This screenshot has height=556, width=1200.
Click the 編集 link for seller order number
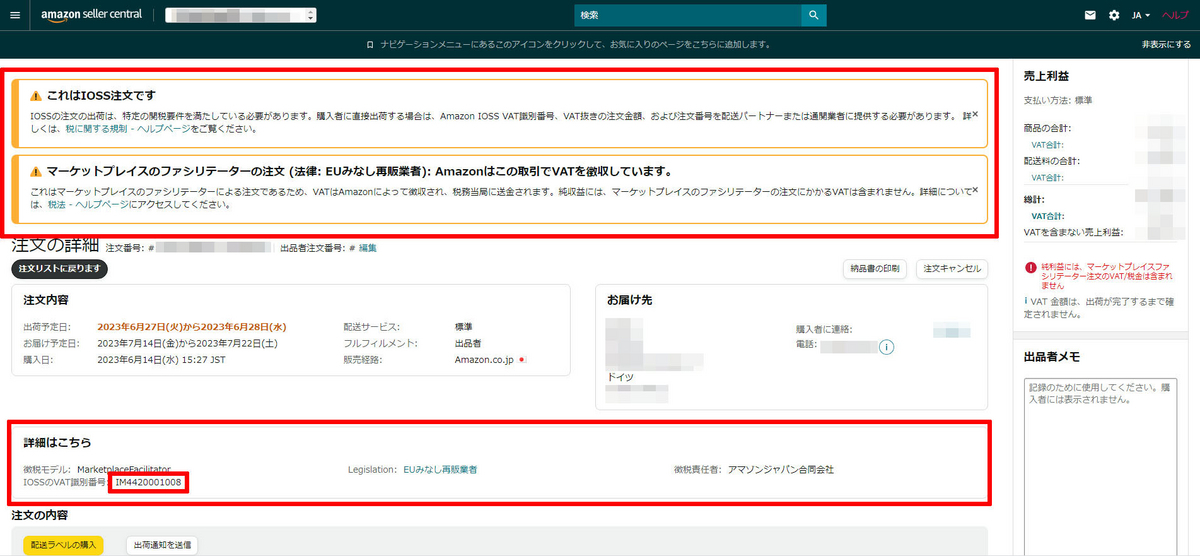coord(368,247)
